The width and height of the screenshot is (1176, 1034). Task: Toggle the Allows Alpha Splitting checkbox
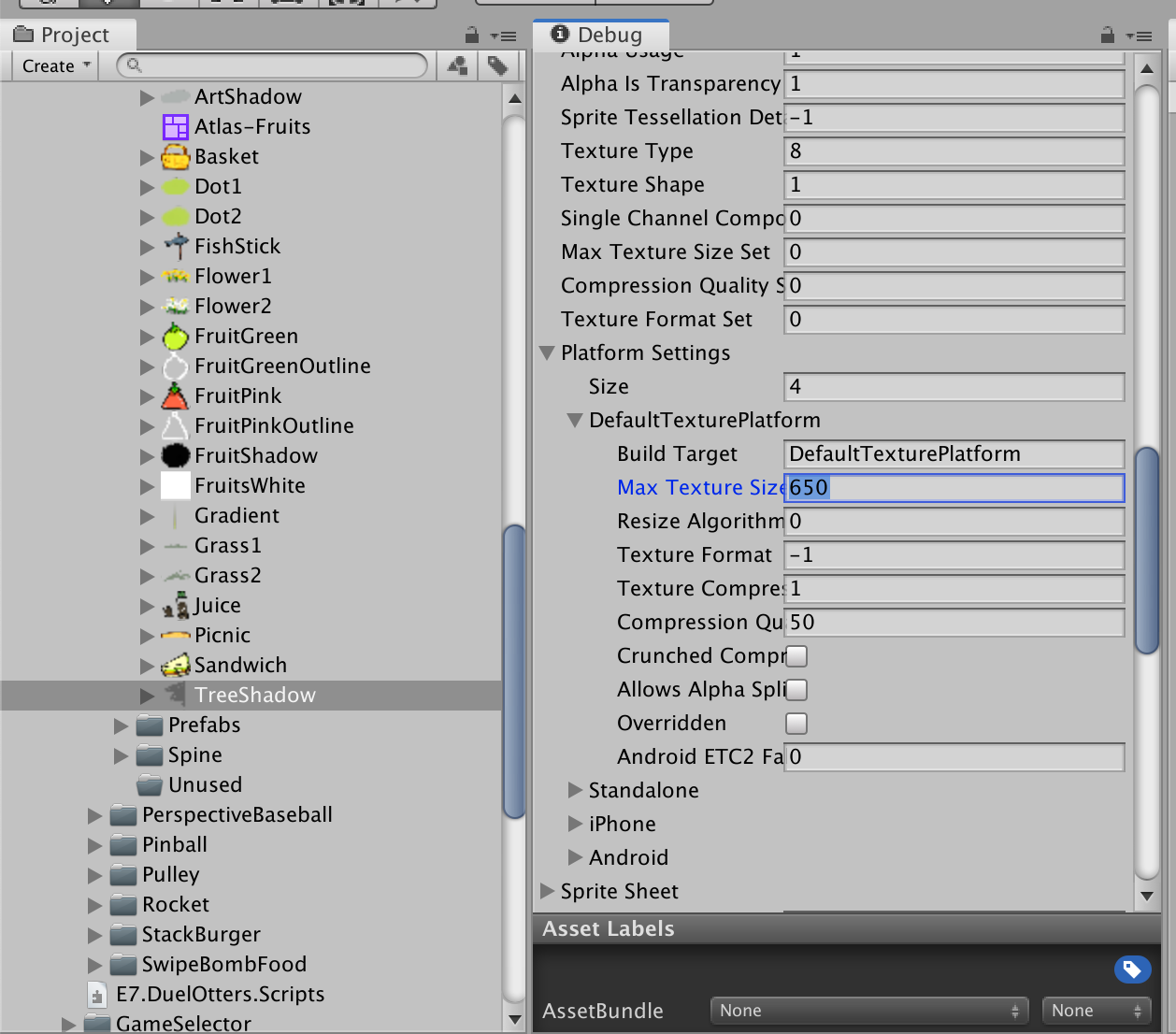[796, 690]
